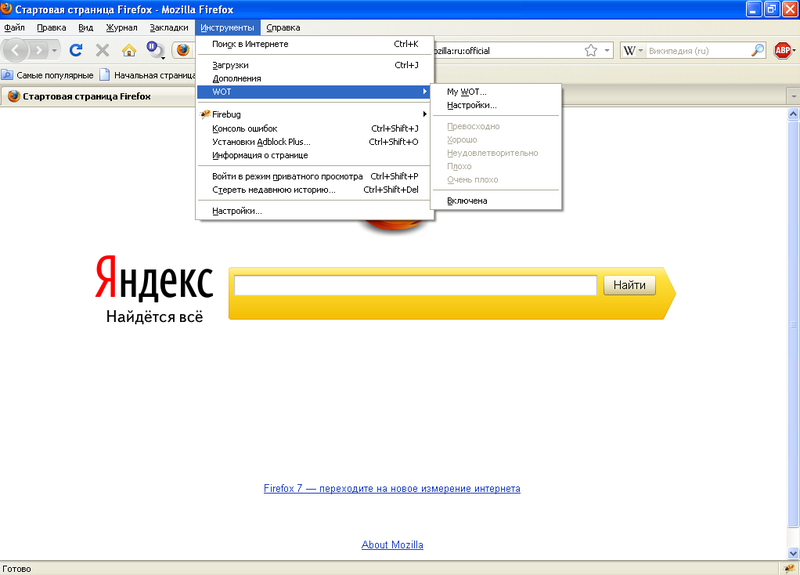Image resolution: width=800 pixels, height=575 pixels.
Task: Go to the Home page icon
Action: 129,50
